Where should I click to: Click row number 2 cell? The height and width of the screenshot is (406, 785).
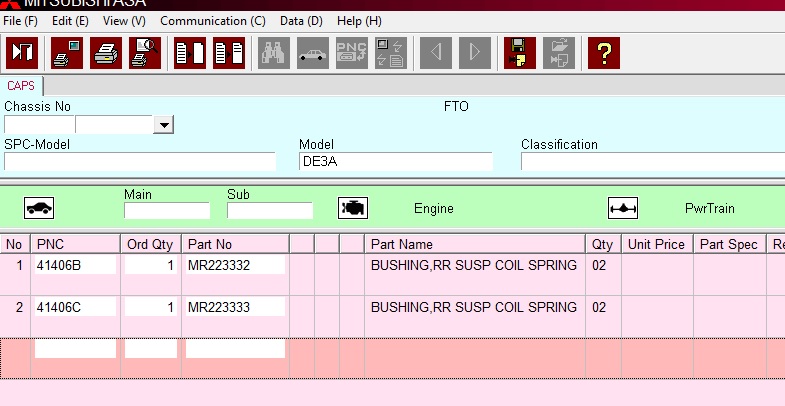coord(16,316)
